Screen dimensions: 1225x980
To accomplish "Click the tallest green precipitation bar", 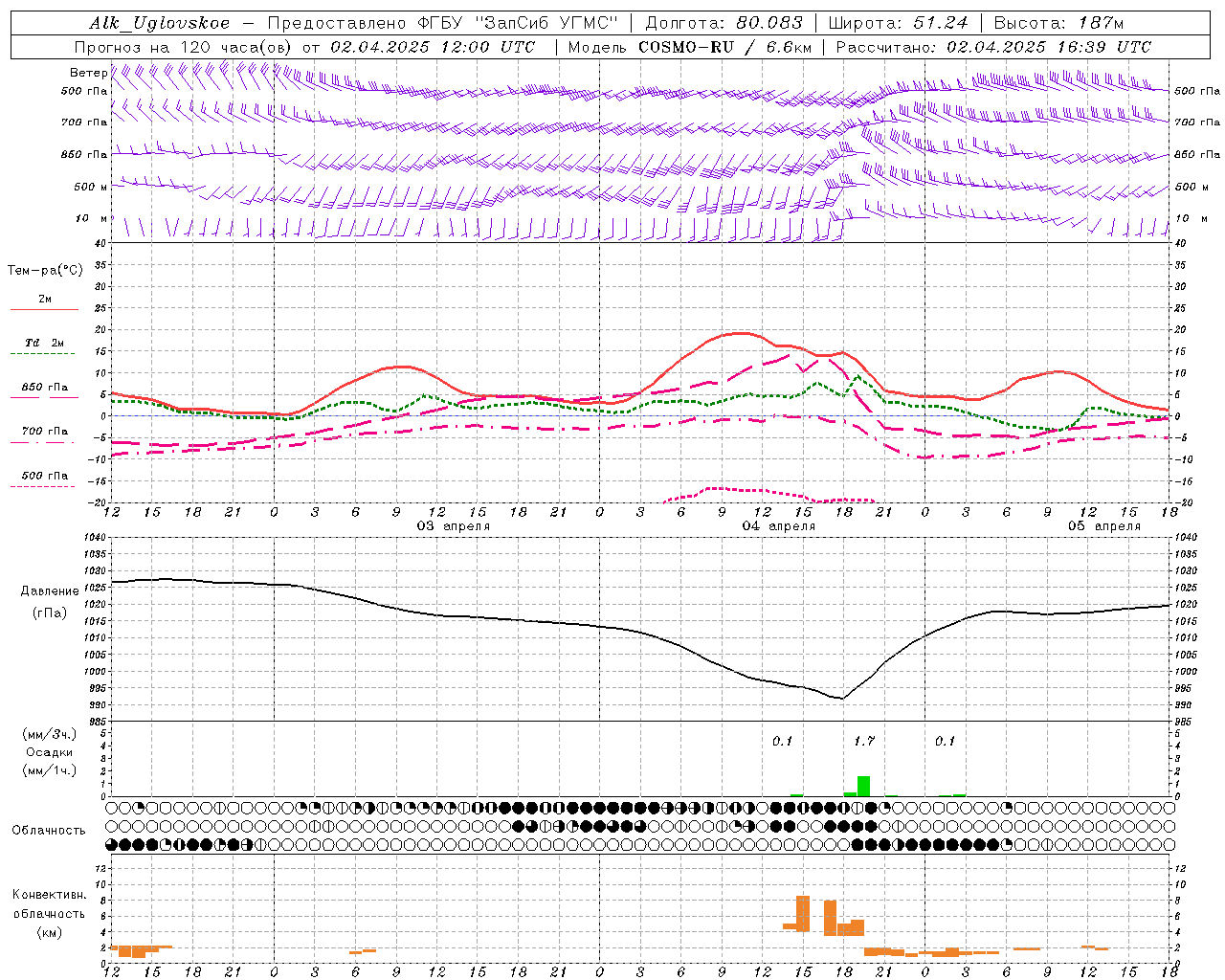I will click(x=863, y=786).
